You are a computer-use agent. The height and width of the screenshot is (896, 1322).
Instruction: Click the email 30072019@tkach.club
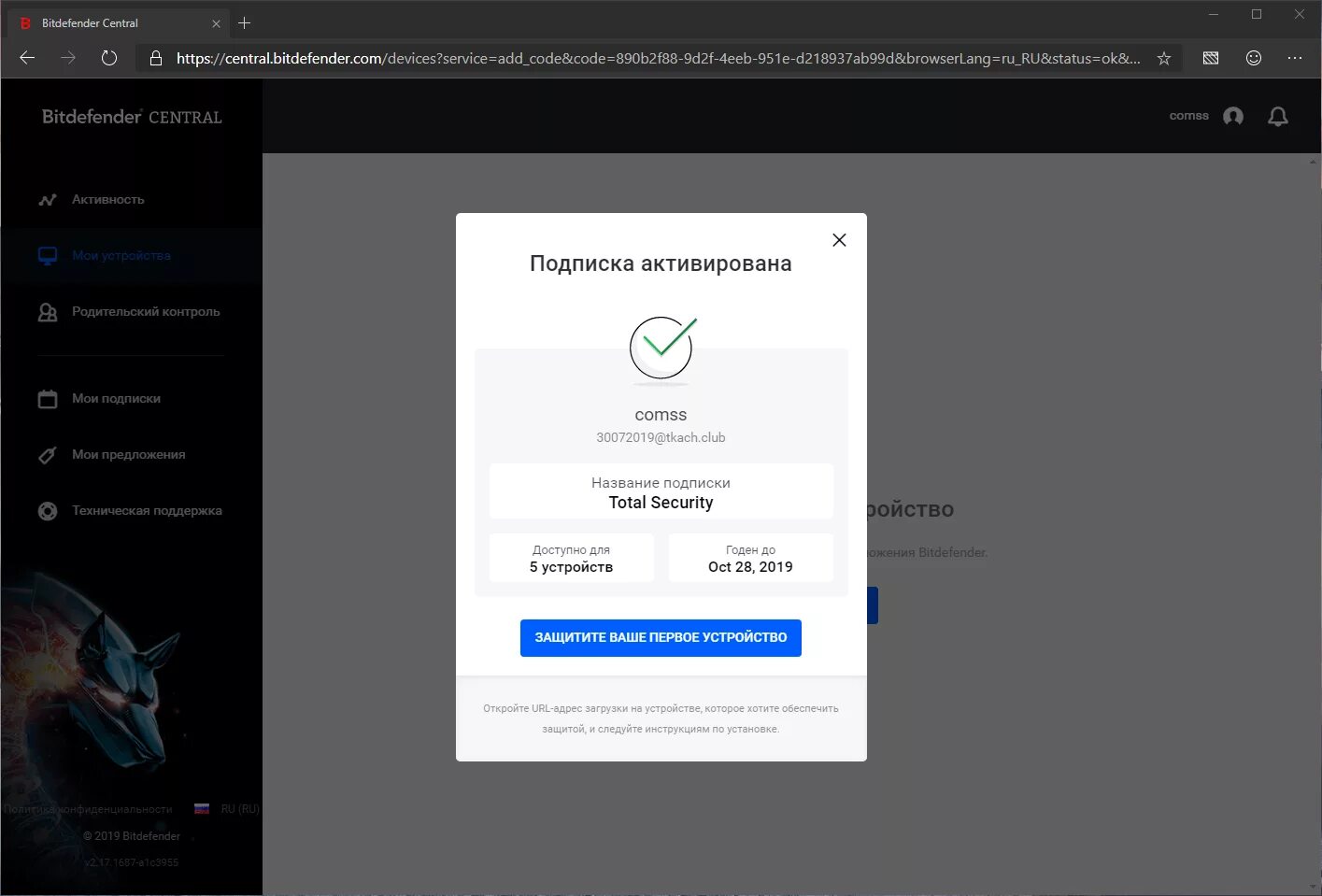click(x=661, y=437)
